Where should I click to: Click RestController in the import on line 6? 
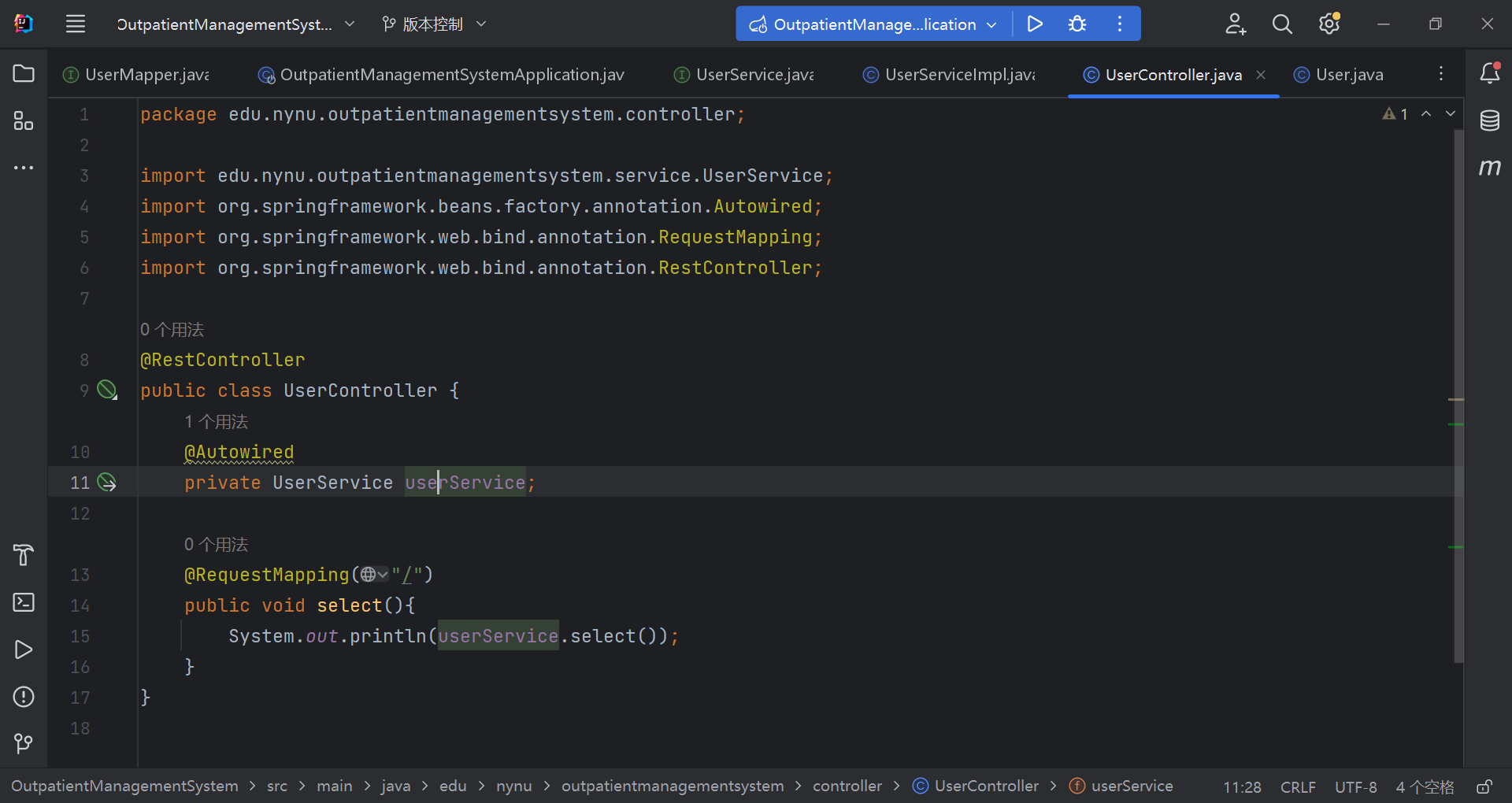pos(736,268)
